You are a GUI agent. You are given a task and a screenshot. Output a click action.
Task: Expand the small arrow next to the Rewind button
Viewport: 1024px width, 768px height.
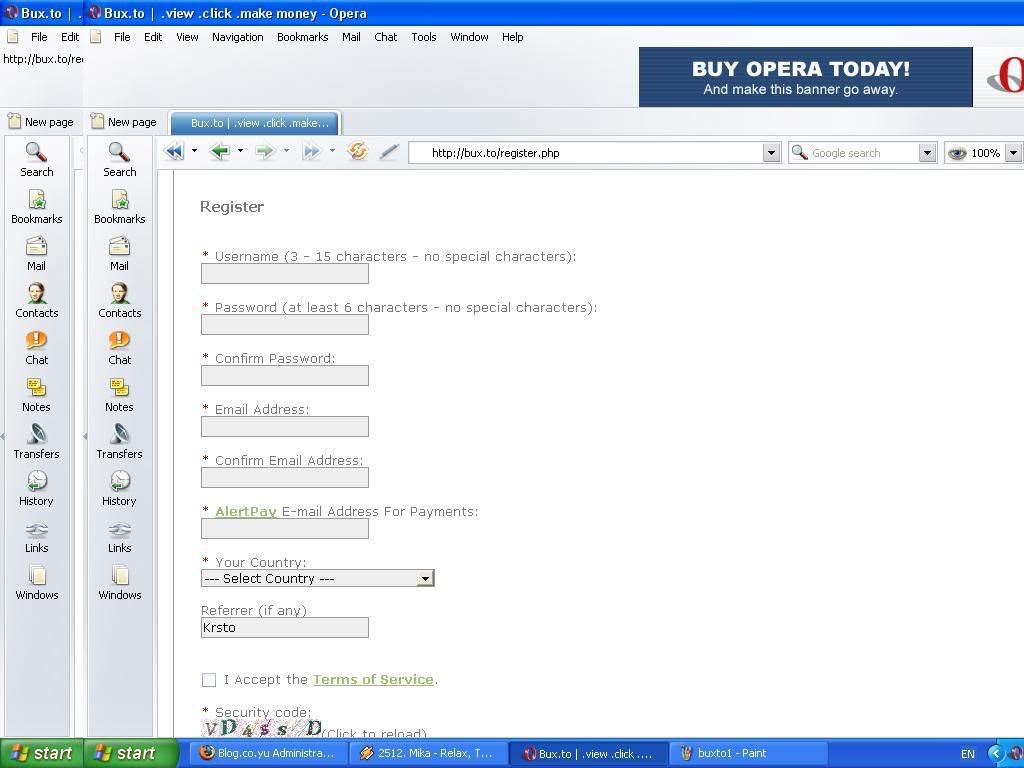click(x=194, y=151)
